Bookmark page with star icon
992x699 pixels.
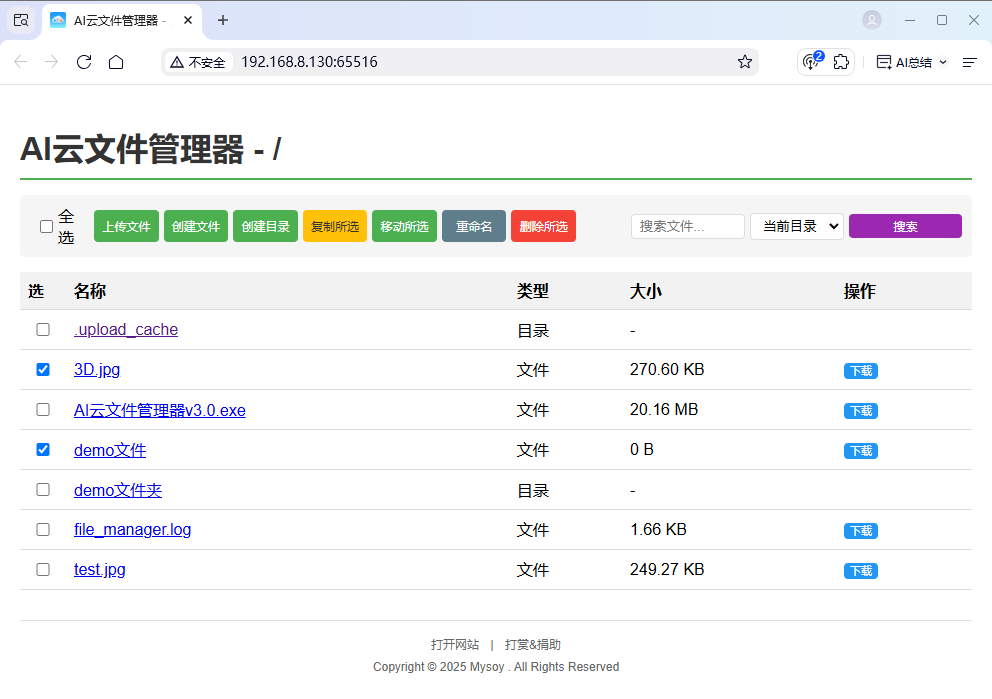point(745,62)
